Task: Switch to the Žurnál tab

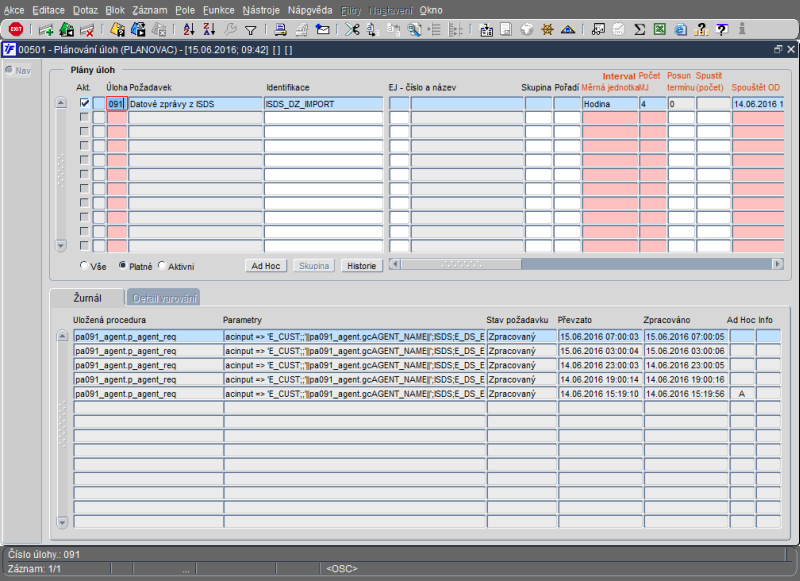Action: pos(87,298)
